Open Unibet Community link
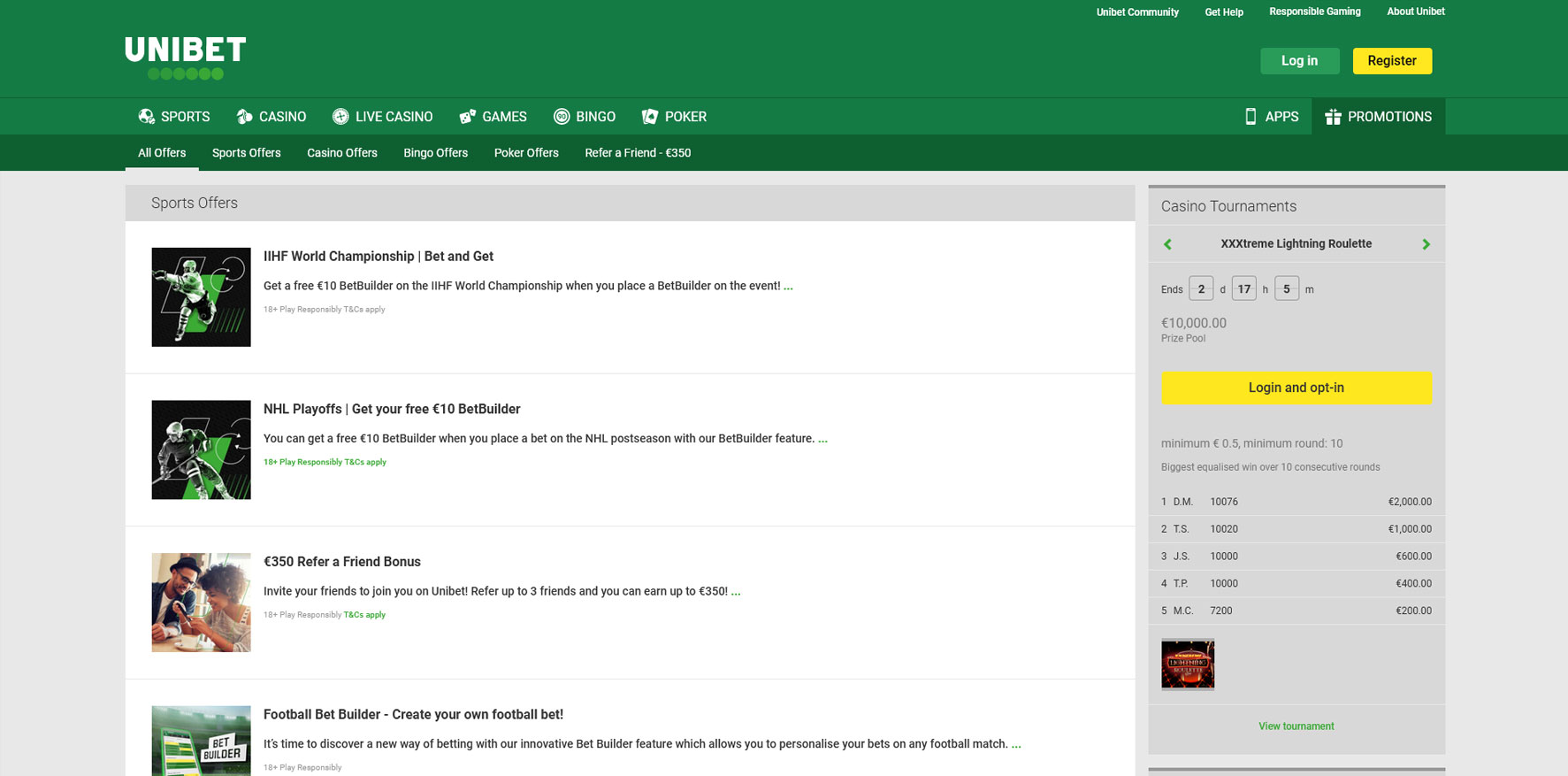Viewport: 1568px width, 776px height. 1137,12
